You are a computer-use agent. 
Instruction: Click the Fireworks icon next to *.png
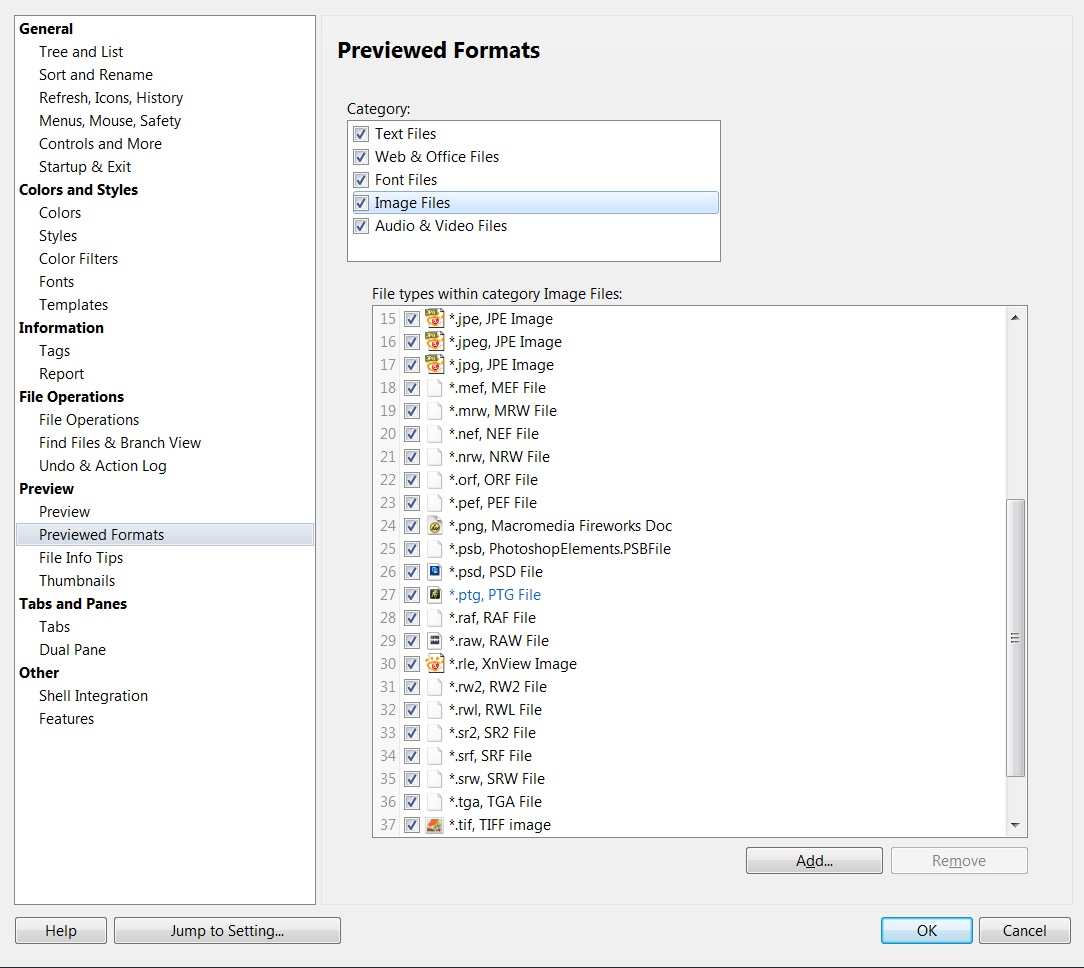click(434, 526)
